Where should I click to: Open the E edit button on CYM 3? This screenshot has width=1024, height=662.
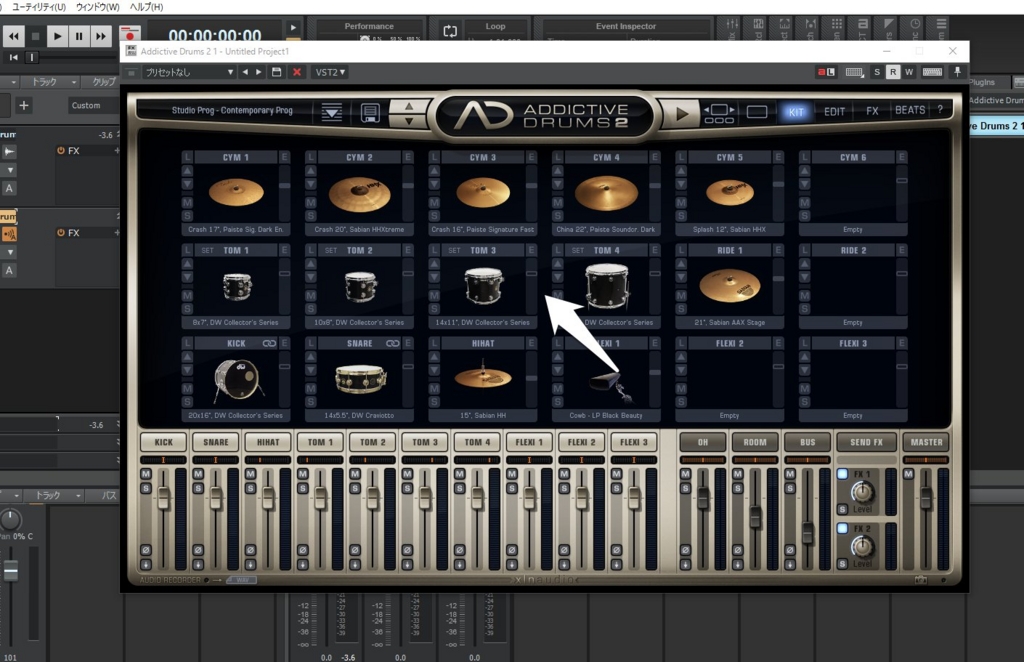click(x=532, y=157)
